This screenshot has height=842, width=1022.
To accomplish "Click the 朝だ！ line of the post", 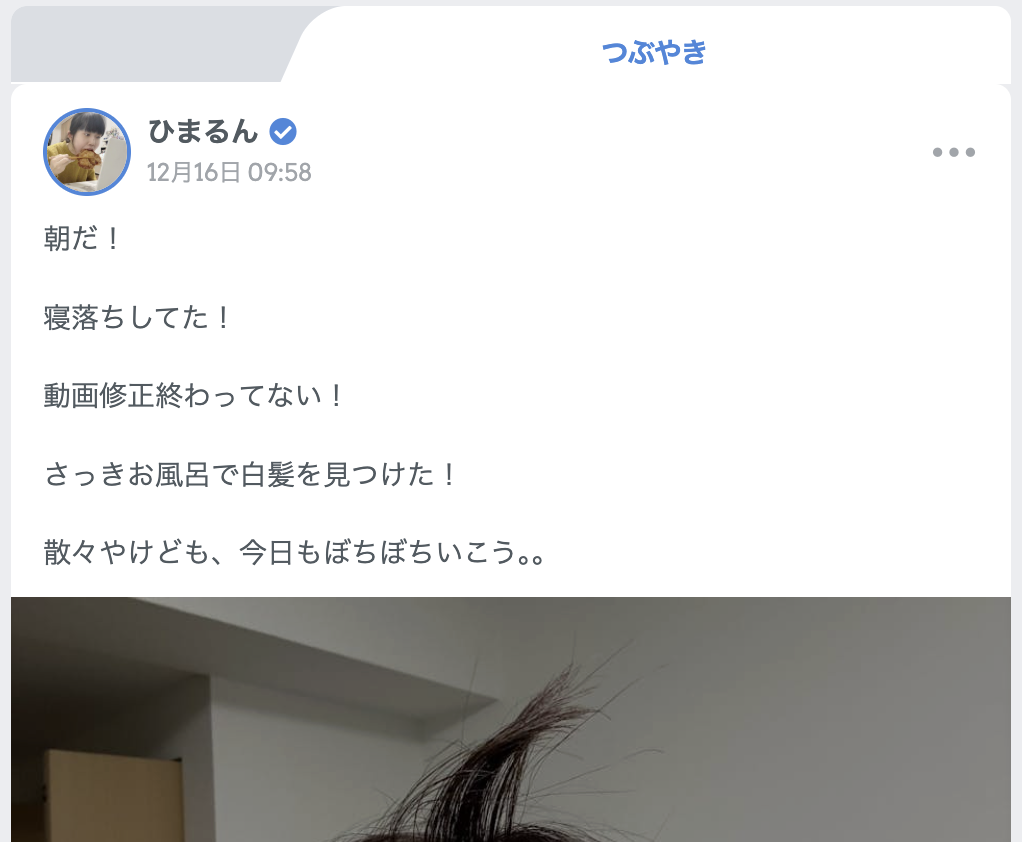I will (83, 239).
